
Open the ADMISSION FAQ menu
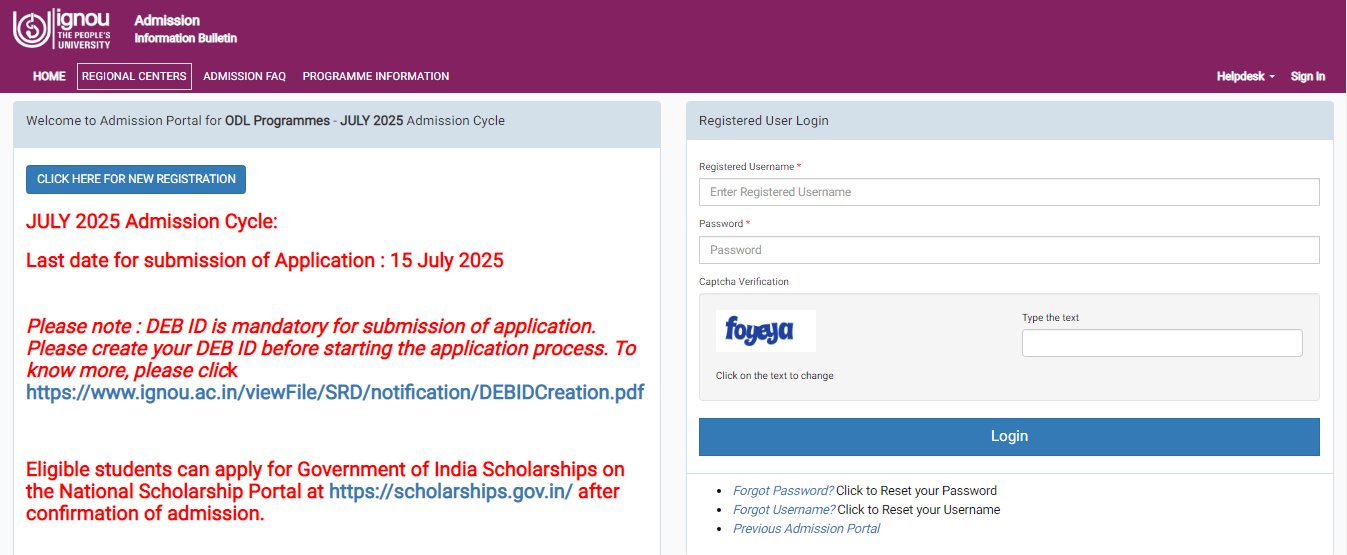tap(244, 76)
